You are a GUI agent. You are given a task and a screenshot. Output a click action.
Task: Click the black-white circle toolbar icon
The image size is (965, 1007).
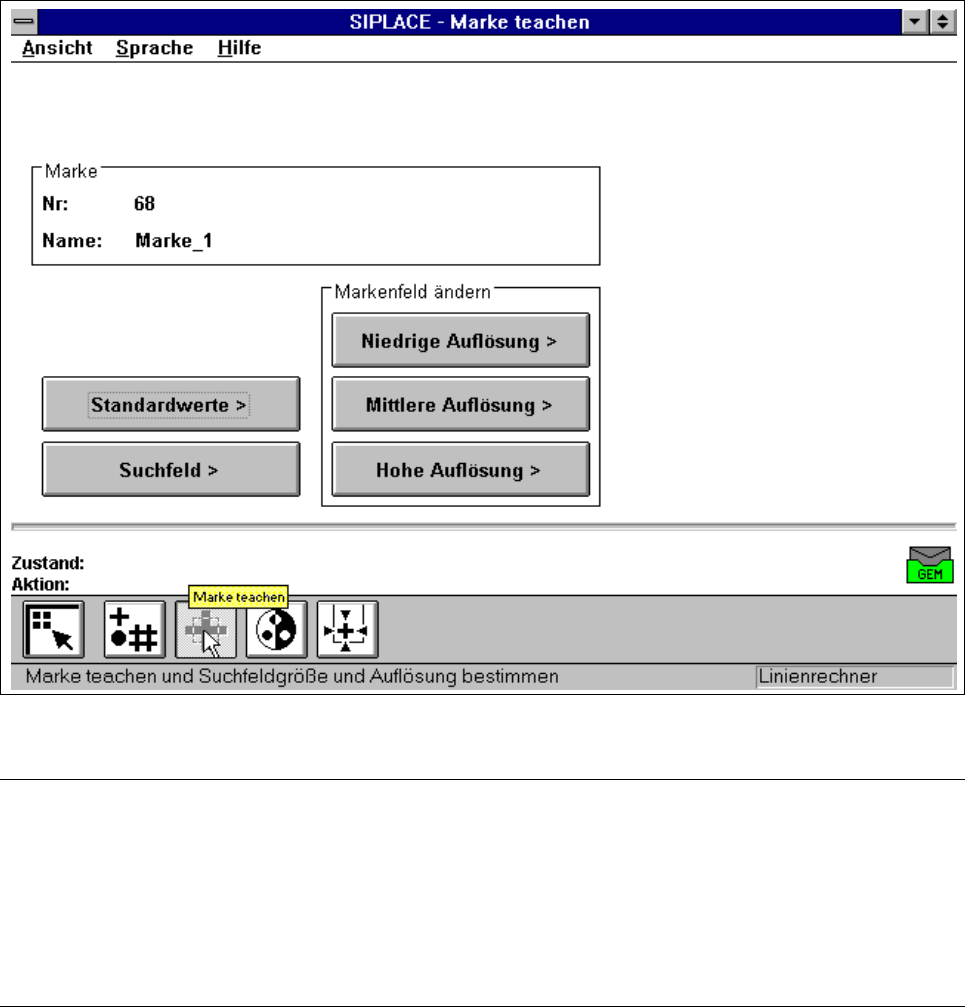coord(277,629)
